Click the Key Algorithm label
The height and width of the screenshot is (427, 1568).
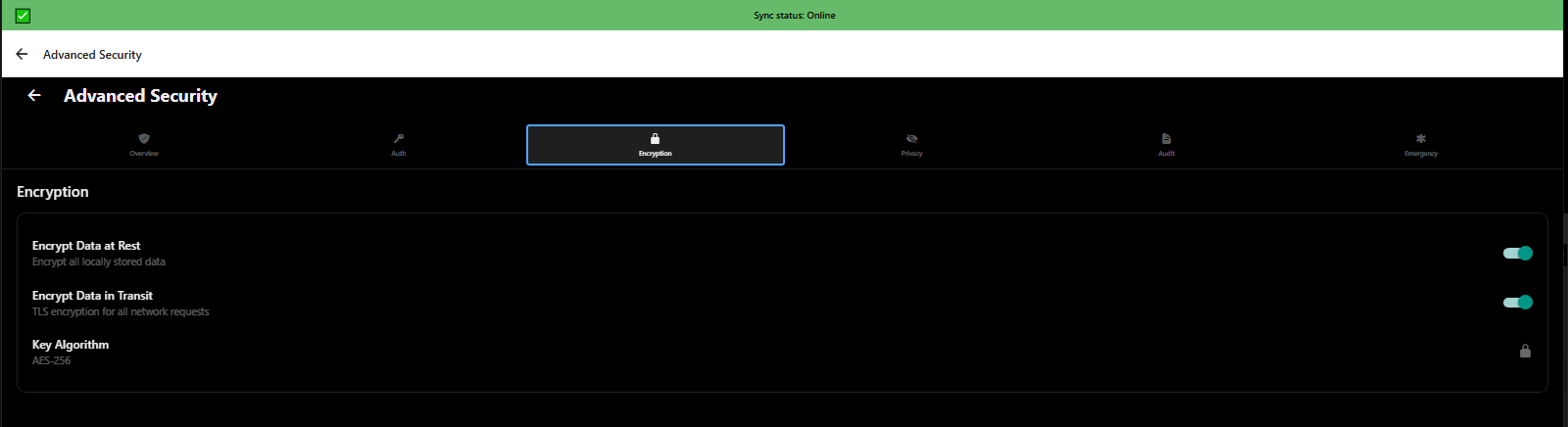(71, 345)
